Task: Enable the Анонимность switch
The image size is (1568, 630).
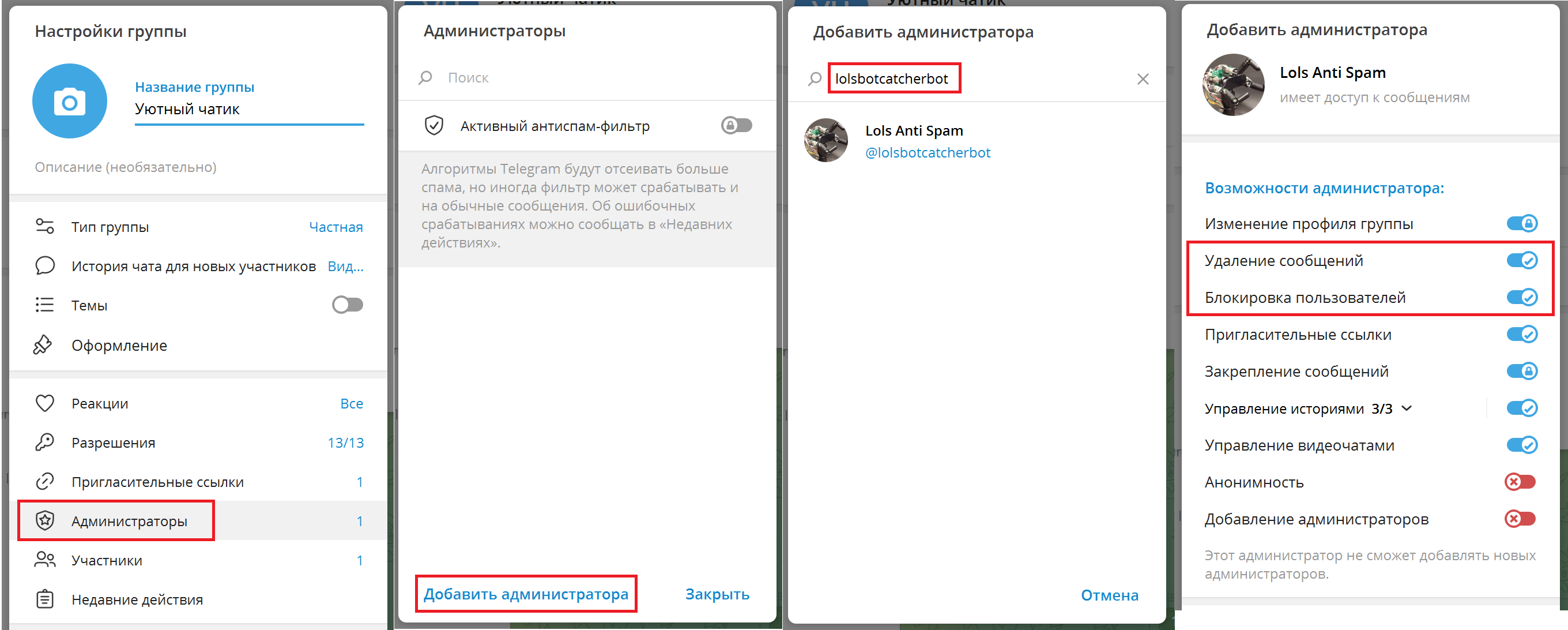Action: pyautogui.click(x=1520, y=482)
